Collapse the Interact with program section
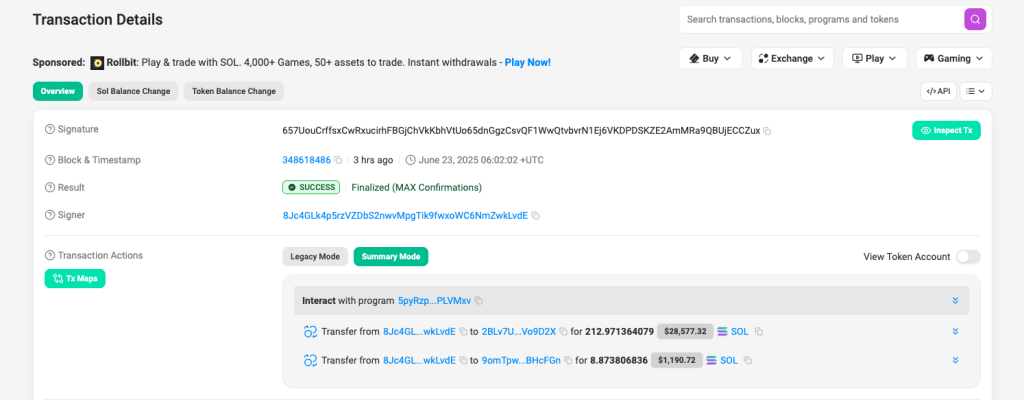Screen dimensions: 1024x400 click(955, 301)
